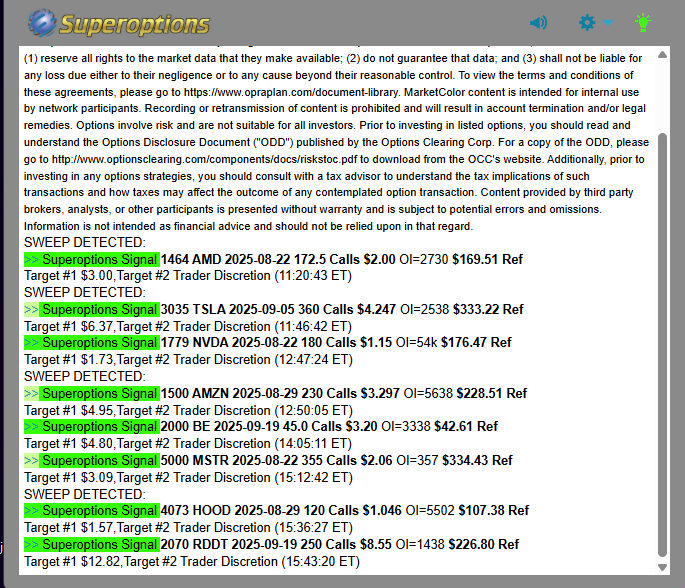The width and height of the screenshot is (685, 588).
Task: Click the Superoptions Signal tag for AMD
Action: [x=99, y=259]
